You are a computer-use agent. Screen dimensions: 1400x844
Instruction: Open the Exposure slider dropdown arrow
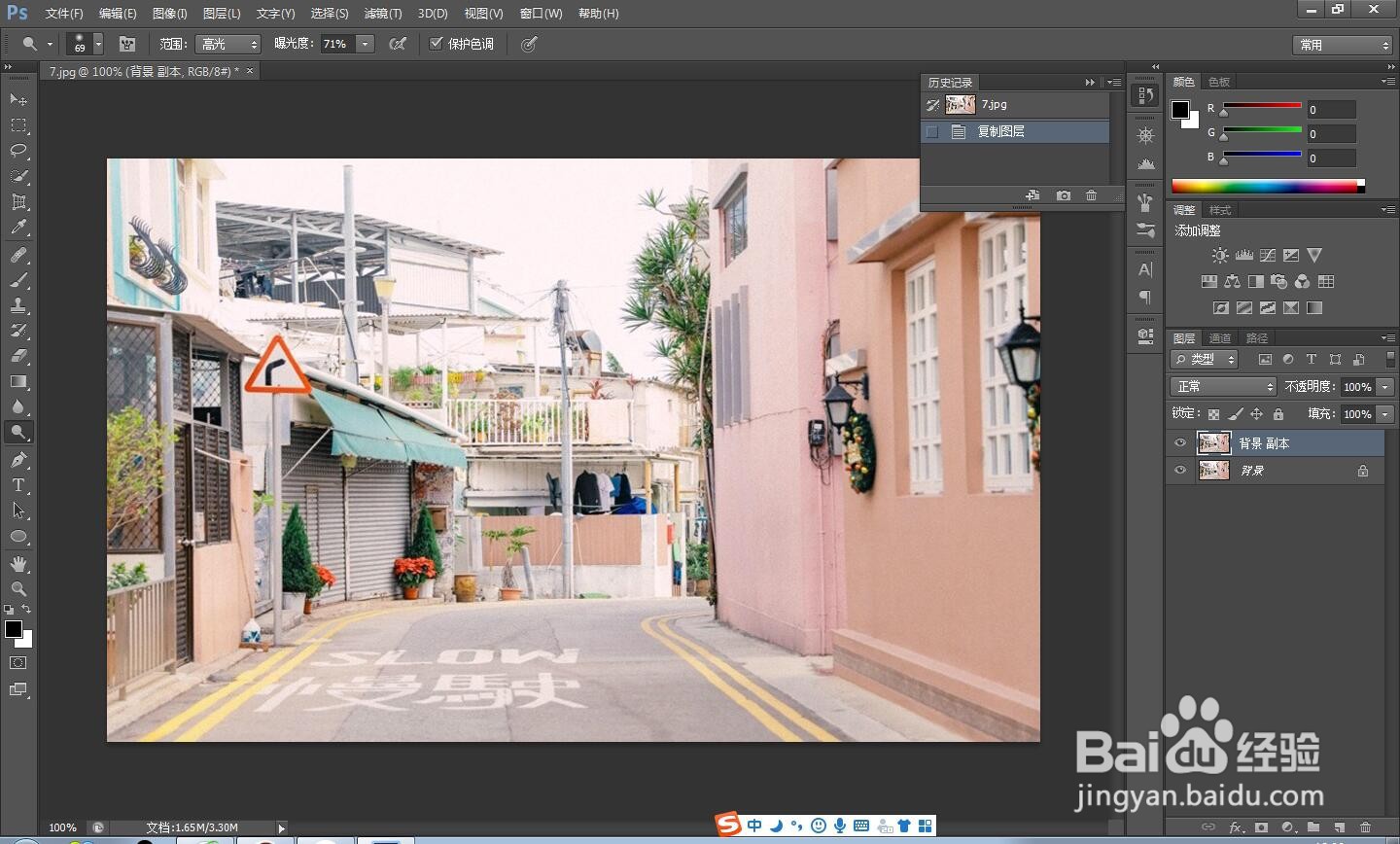click(366, 44)
